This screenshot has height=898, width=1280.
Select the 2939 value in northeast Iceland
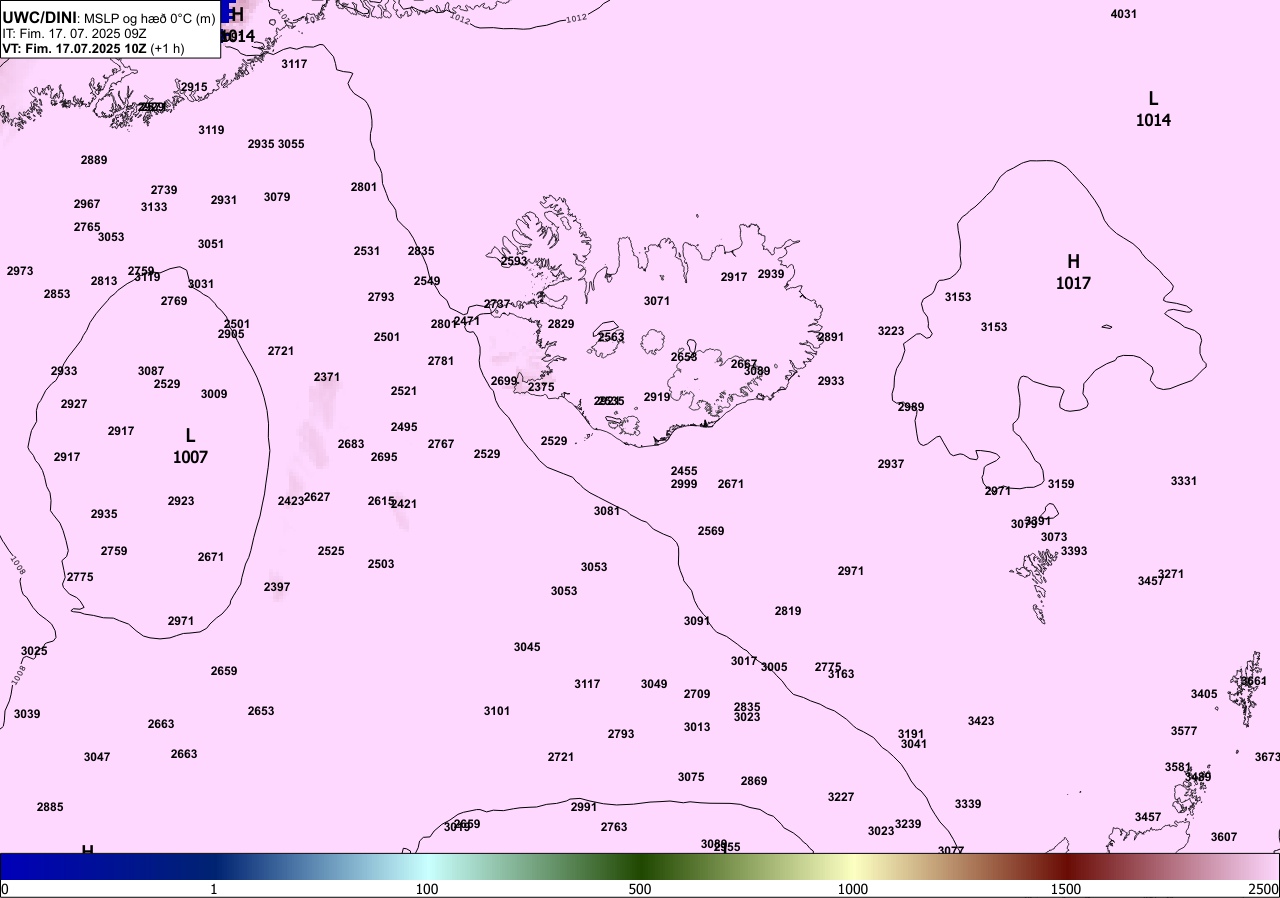click(x=771, y=274)
